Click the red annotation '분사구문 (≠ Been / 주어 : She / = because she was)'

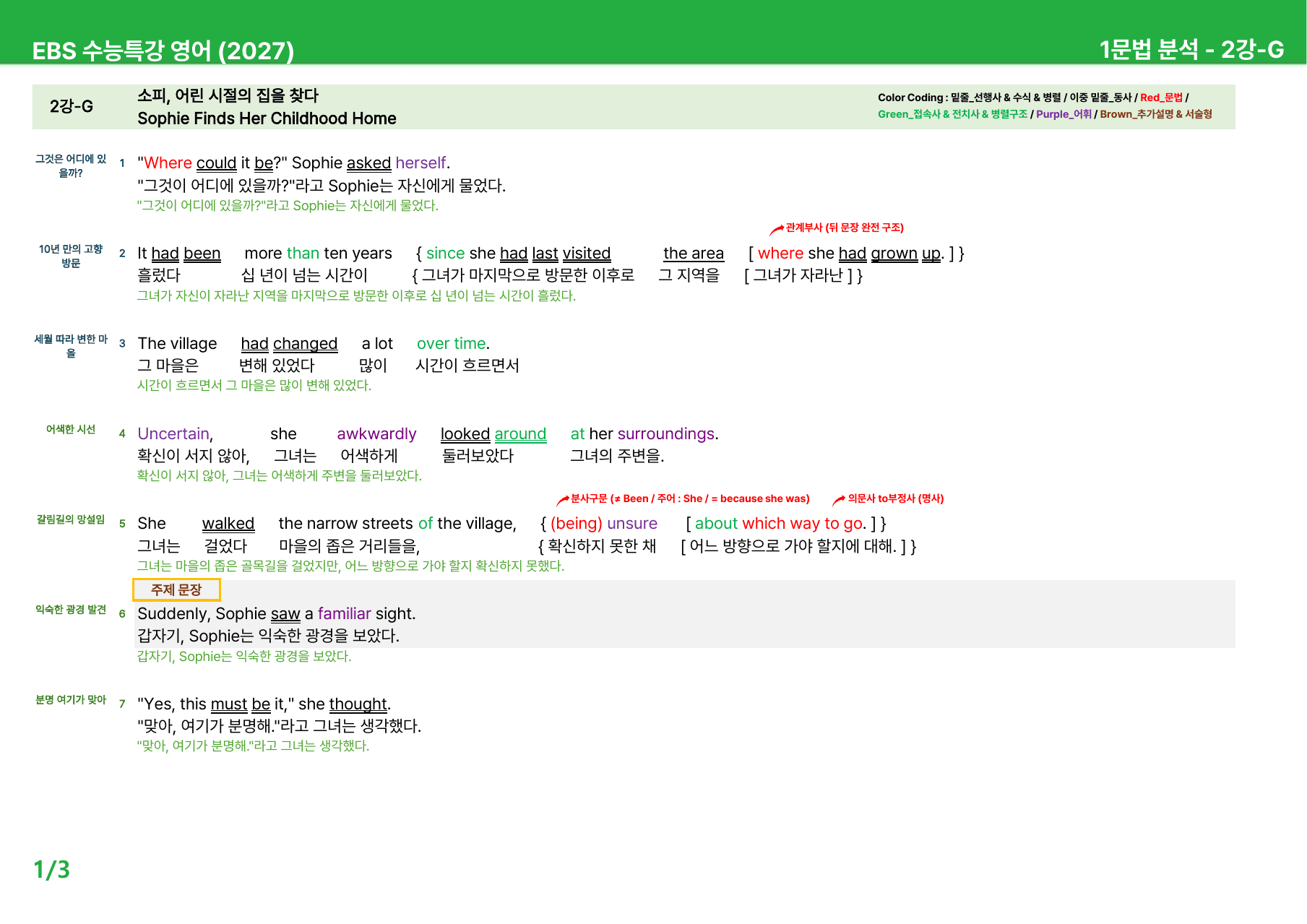tap(690, 498)
